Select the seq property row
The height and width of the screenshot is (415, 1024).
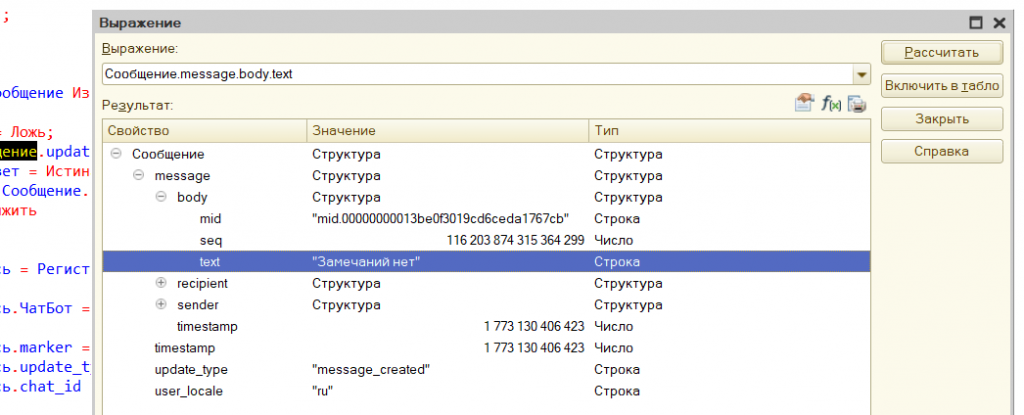(486, 241)
